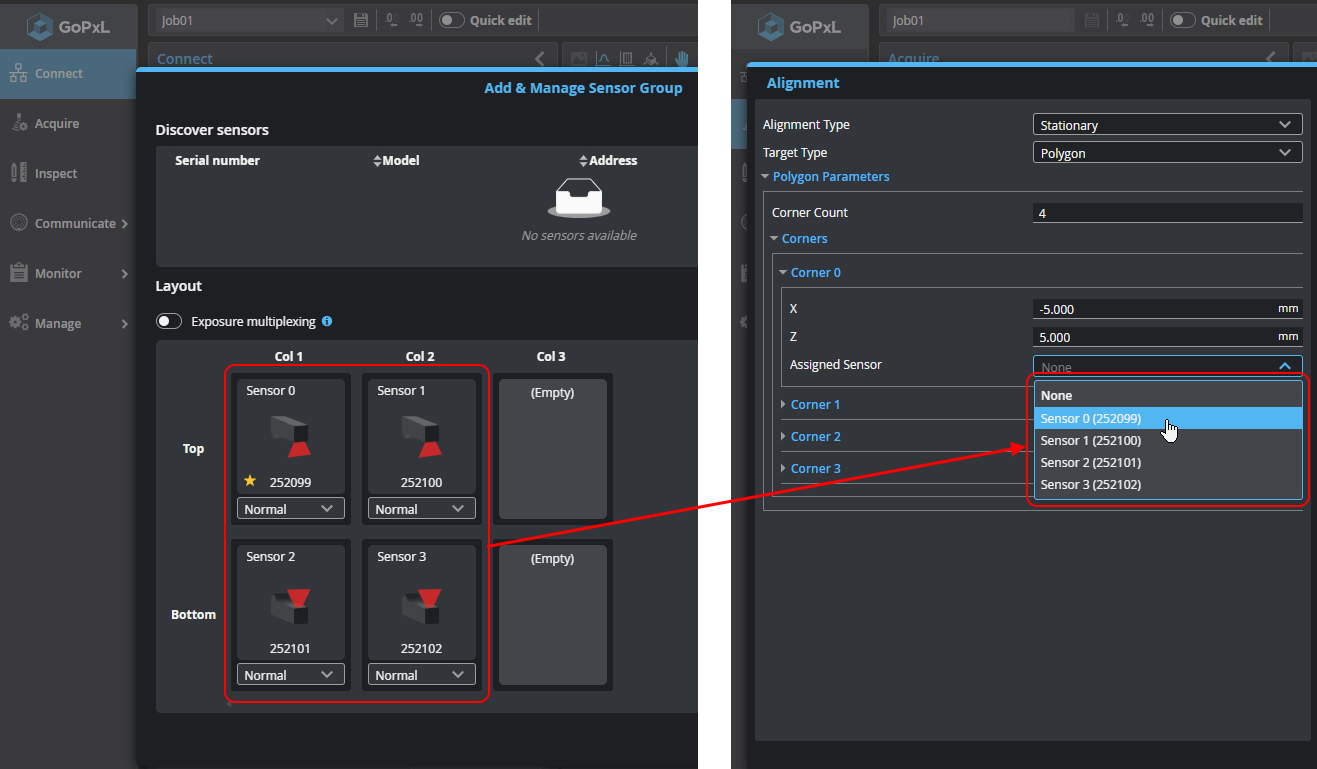Select the pan hand tool icon
Viewport: 1317px width, 769px height.
[682, 58]
